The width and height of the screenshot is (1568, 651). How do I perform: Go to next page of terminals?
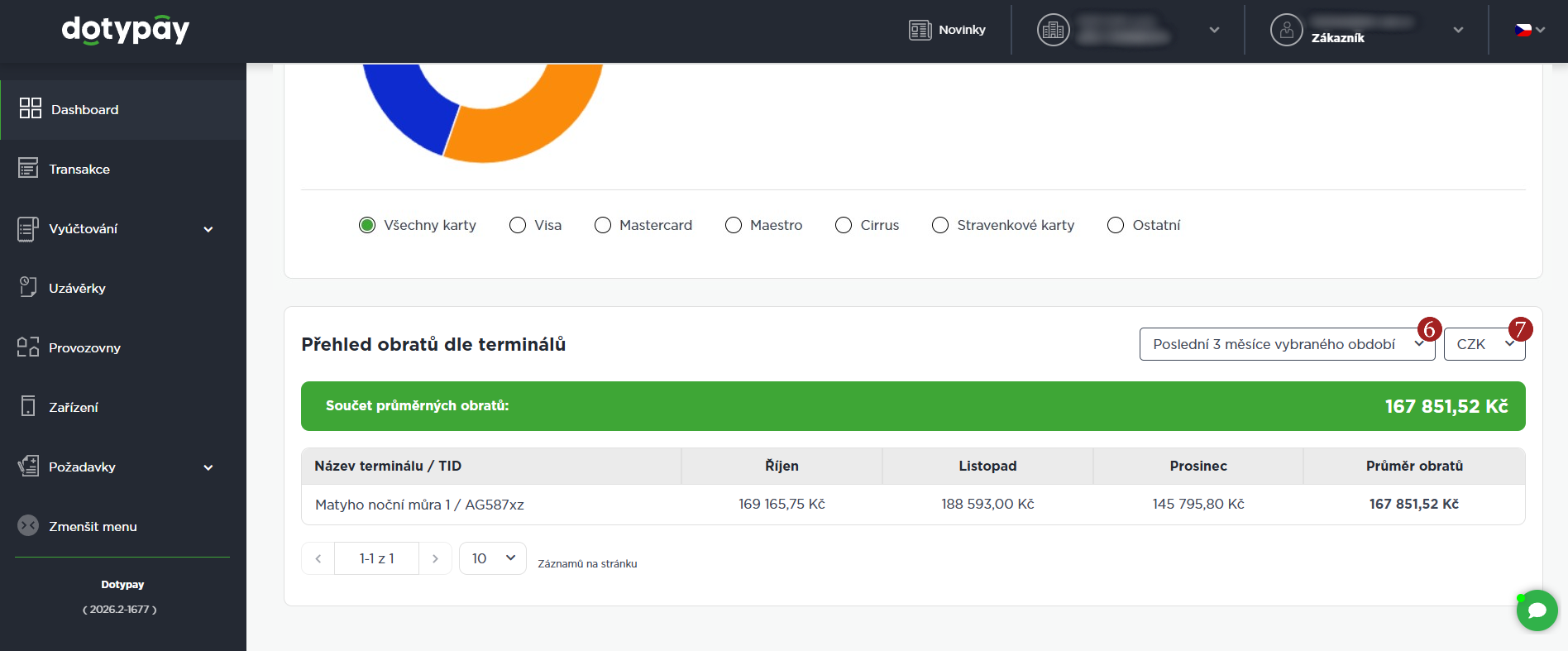435,558
